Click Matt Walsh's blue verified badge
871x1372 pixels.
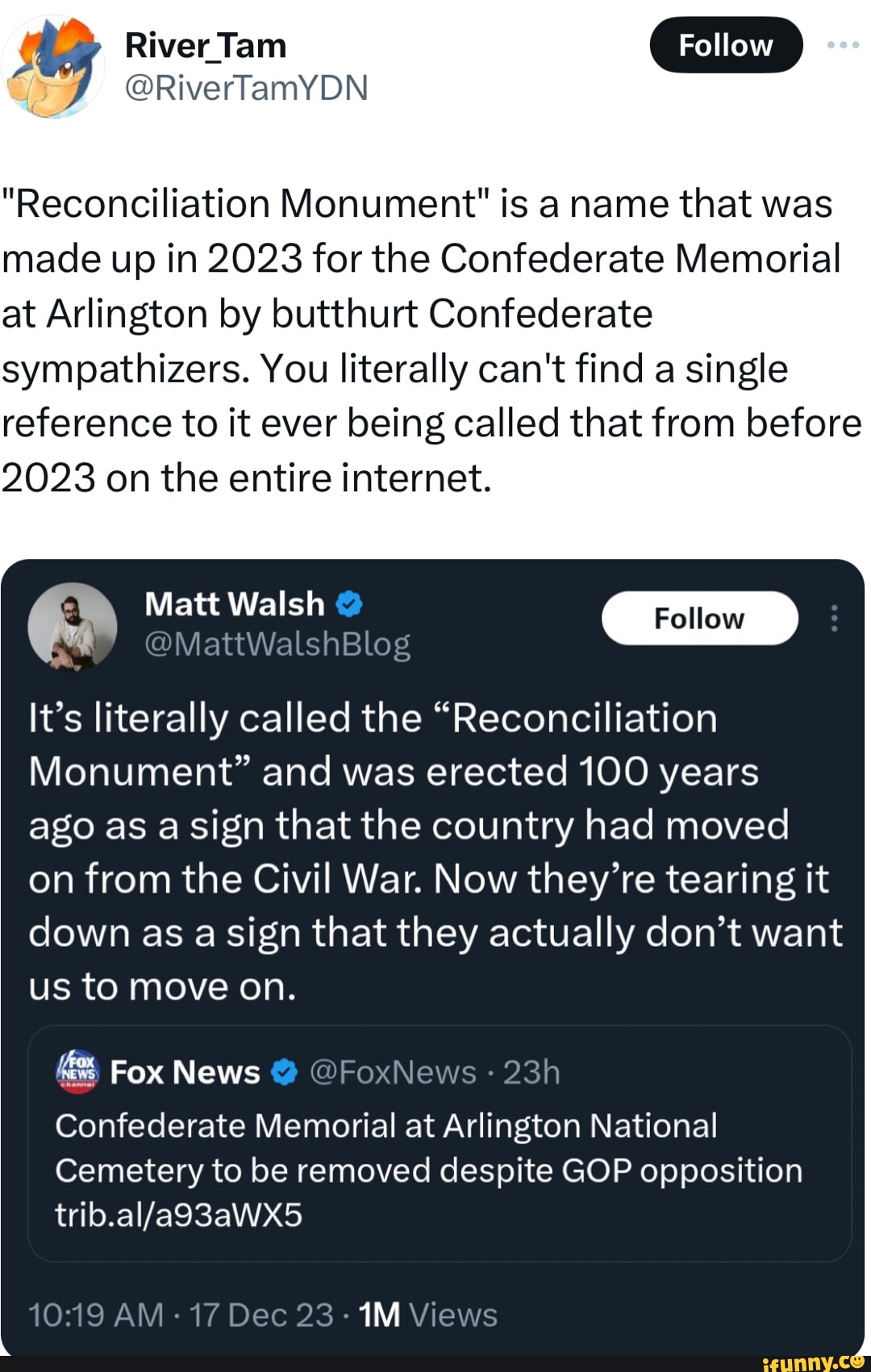(x=347, y=603)
